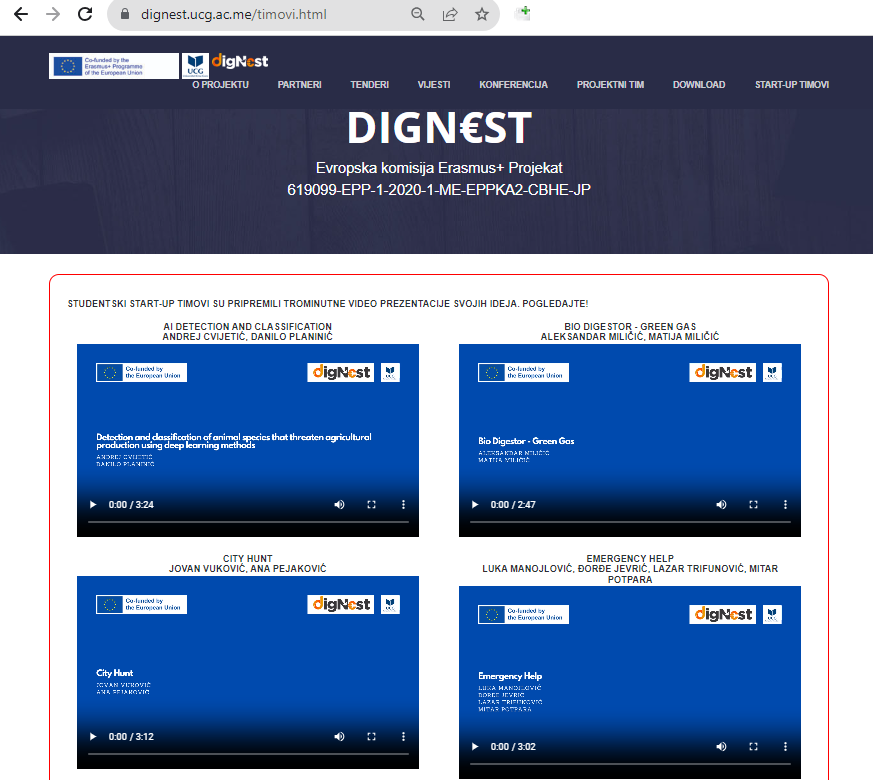Open more options on Emergency Help video
This screenshot has height=780, width=873.
point(786,747)
